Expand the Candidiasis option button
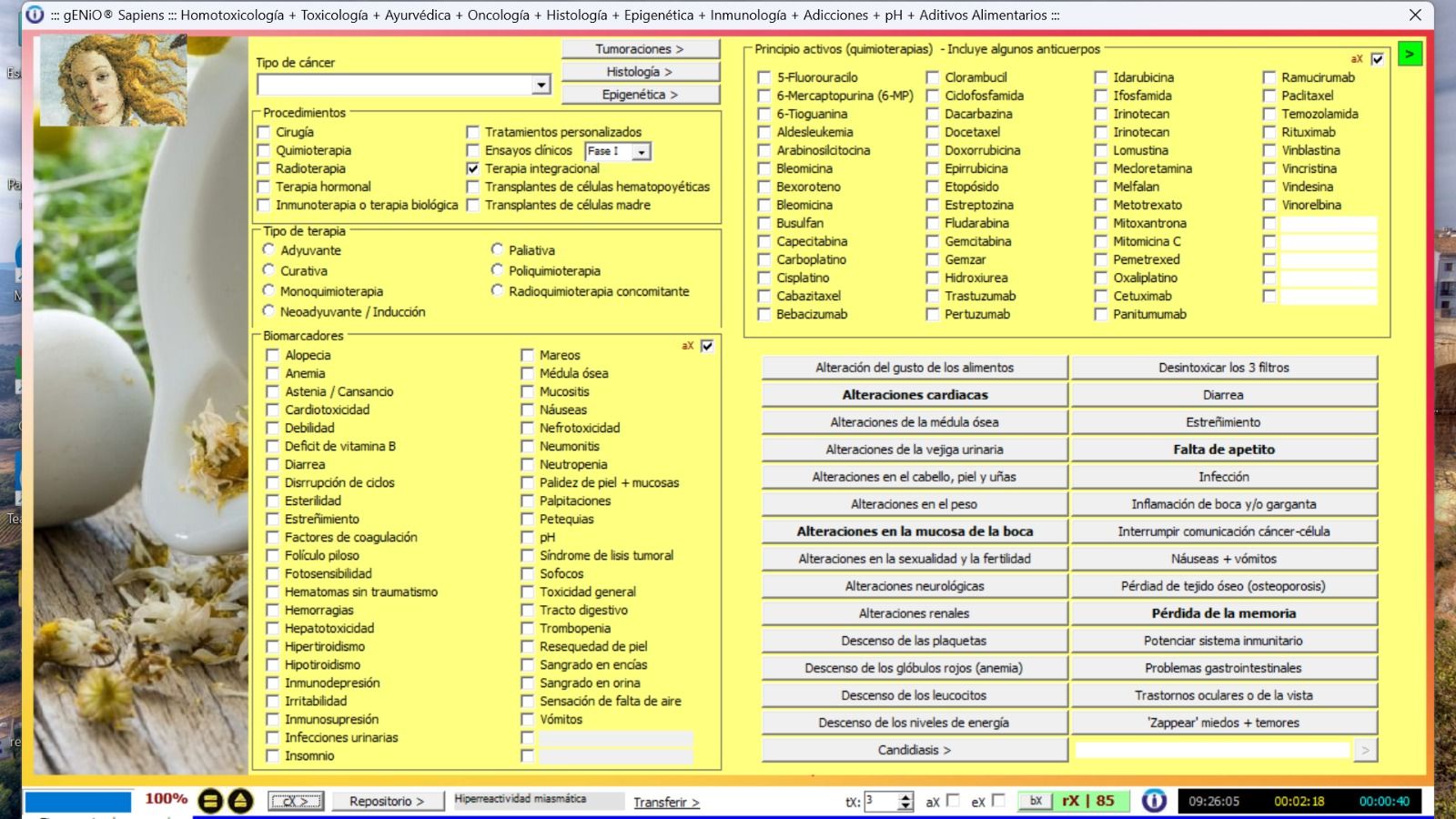This screenshot has width=1456, height=819. coord(915,750)
